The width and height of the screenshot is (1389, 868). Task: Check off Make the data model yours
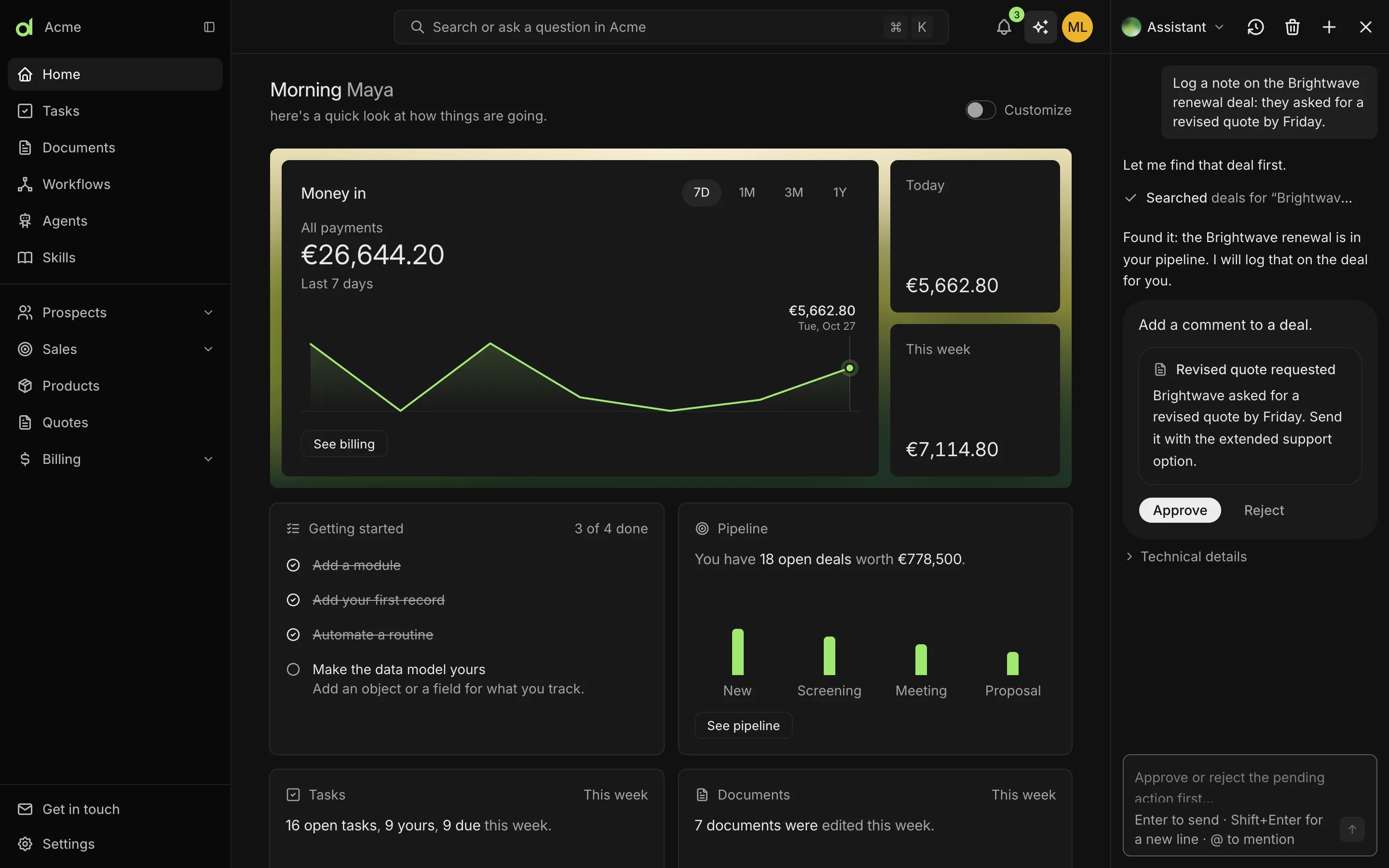pyautogui.click(x=293, y=669)
